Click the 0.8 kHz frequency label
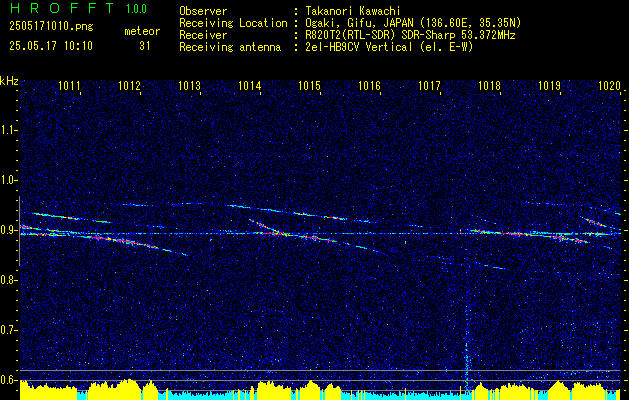Screen dimensions: 629x400 tap(8, 280)
